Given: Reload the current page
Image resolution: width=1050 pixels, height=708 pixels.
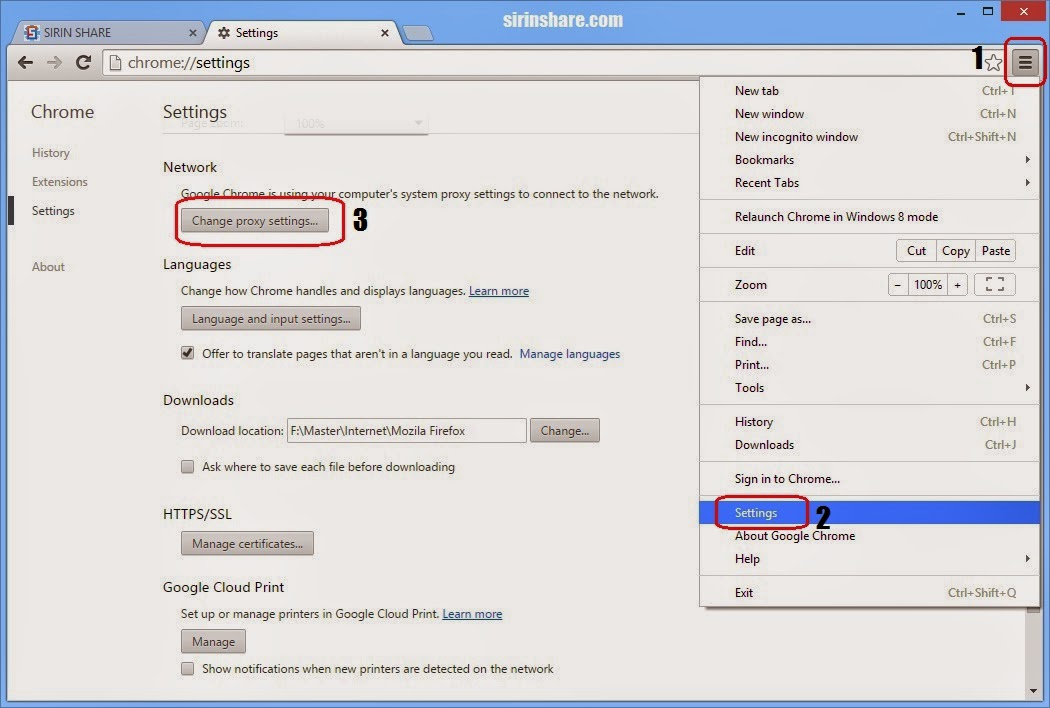Looking at the screenshot, I should pos(84,62).
